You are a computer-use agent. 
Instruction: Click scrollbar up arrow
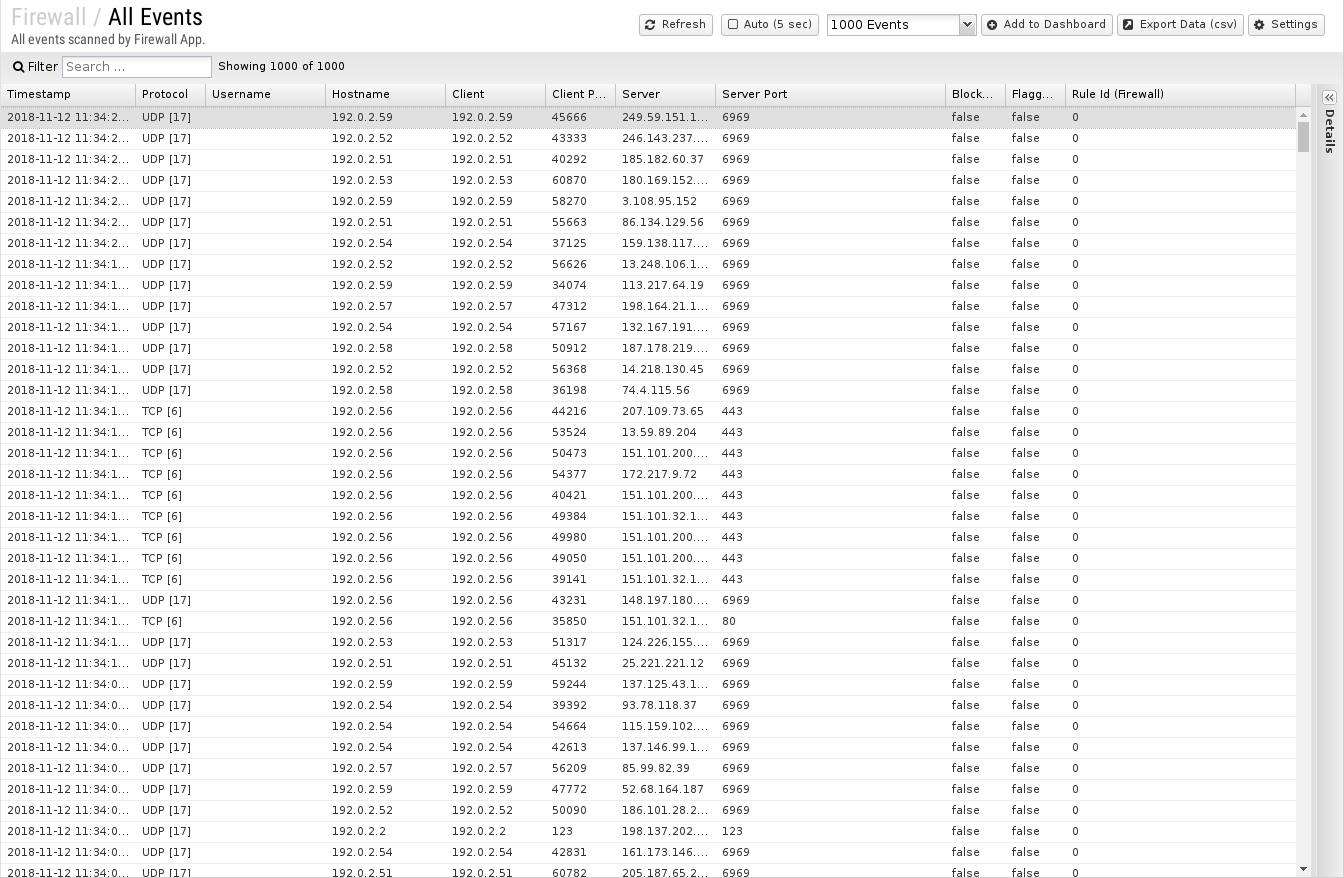(1303, 115)
